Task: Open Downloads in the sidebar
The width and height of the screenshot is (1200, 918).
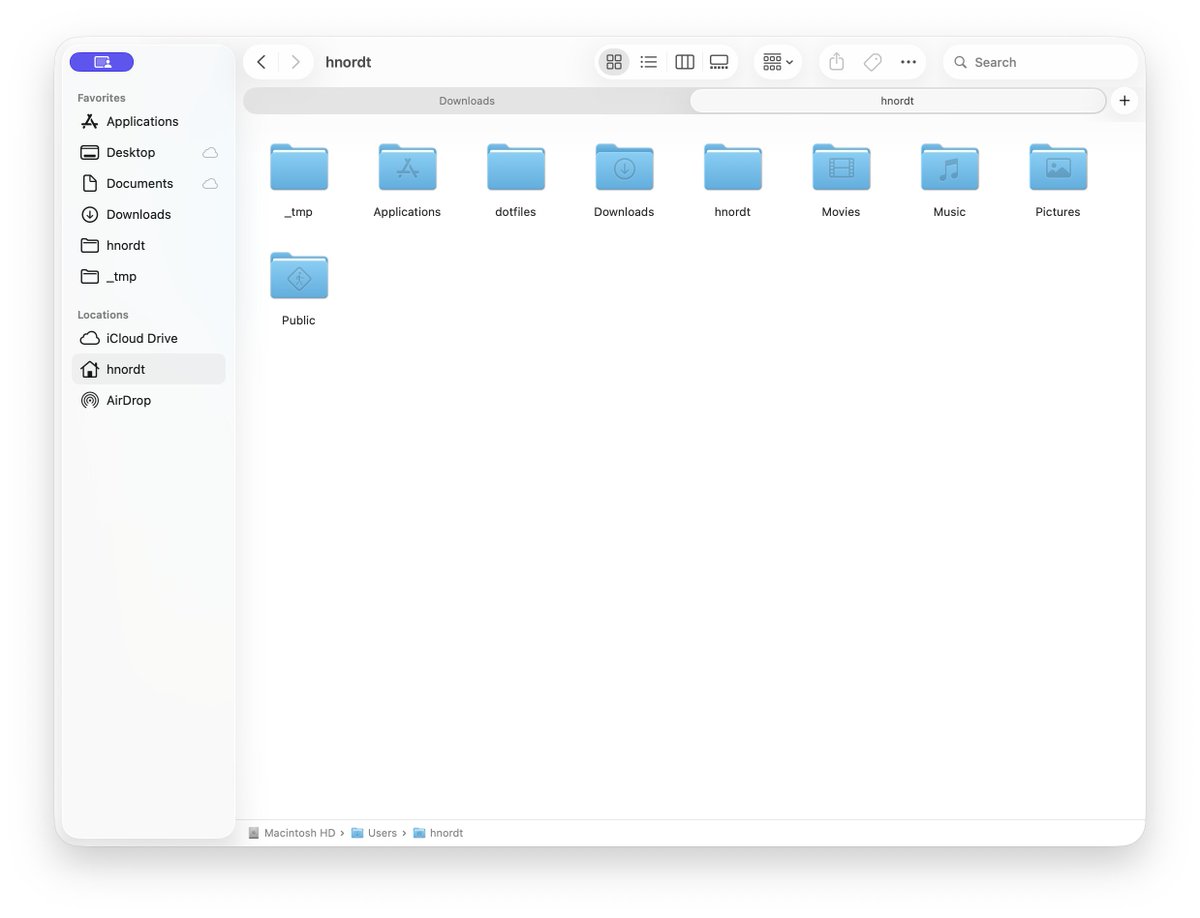Action: tap(148, 214)
